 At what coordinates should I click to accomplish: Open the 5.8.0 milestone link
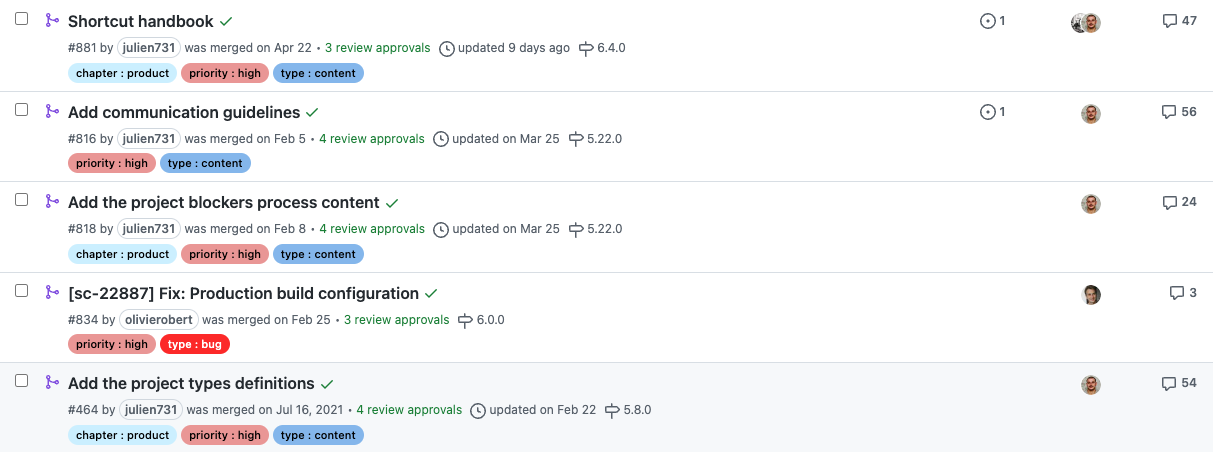click(x=637, y=410)
